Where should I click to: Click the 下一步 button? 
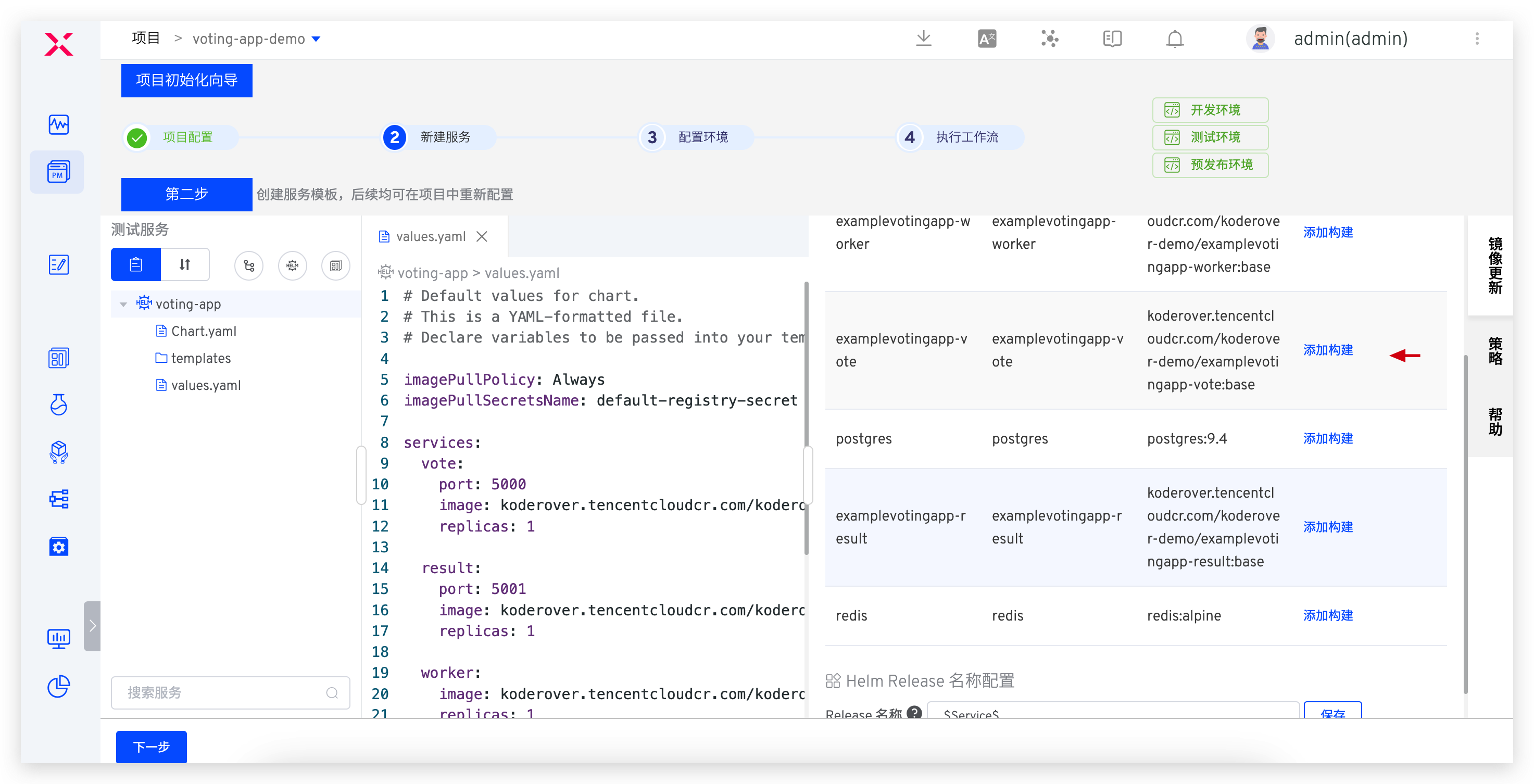coord(151,747)
